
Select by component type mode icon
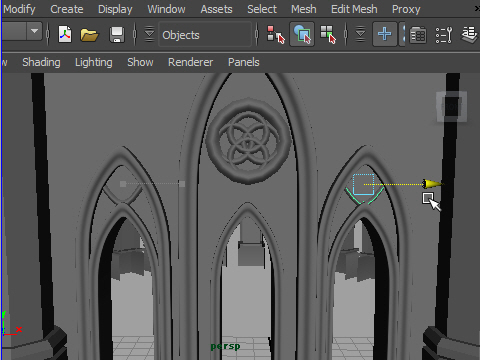coord(328,34)
